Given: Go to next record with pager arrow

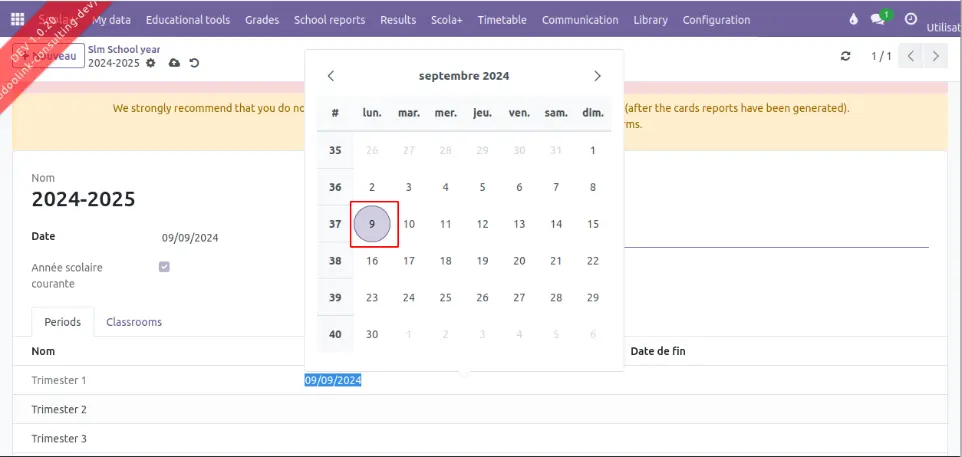Looking at the screenshot, I should coord(935,56).
